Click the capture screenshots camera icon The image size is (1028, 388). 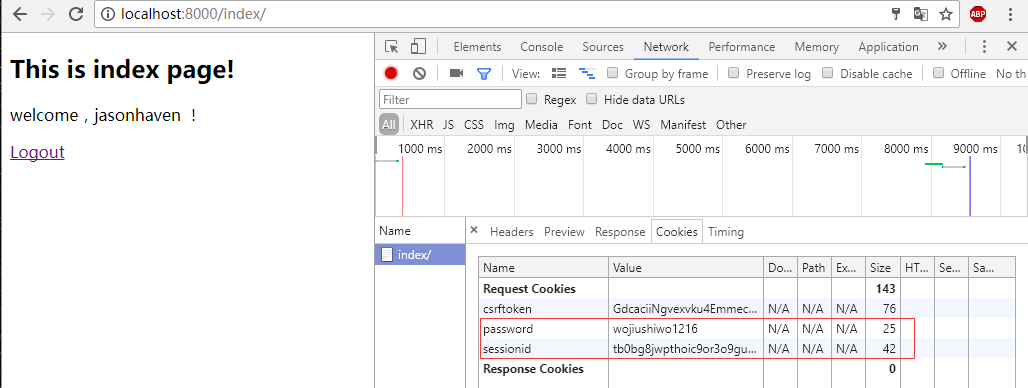pos(456,73)
